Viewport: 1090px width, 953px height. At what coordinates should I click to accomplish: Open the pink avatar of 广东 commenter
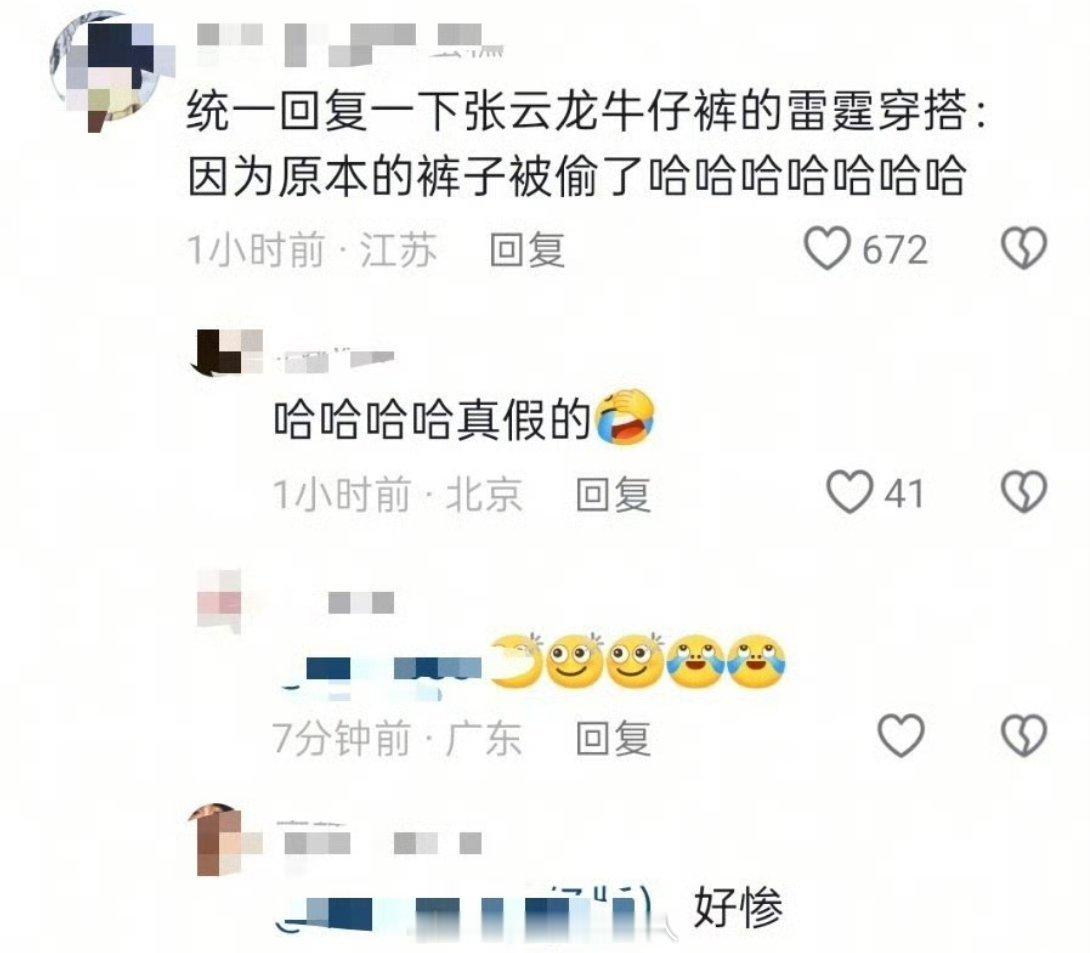pos(221,601)
